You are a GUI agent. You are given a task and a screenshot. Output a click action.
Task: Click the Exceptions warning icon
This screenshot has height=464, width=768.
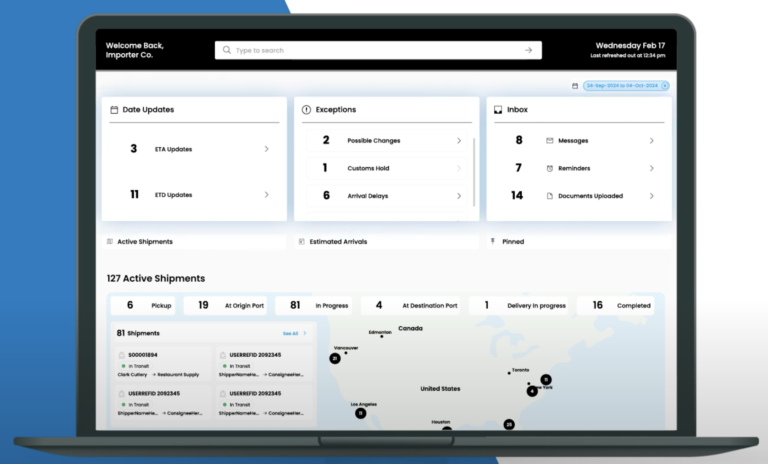306,110
